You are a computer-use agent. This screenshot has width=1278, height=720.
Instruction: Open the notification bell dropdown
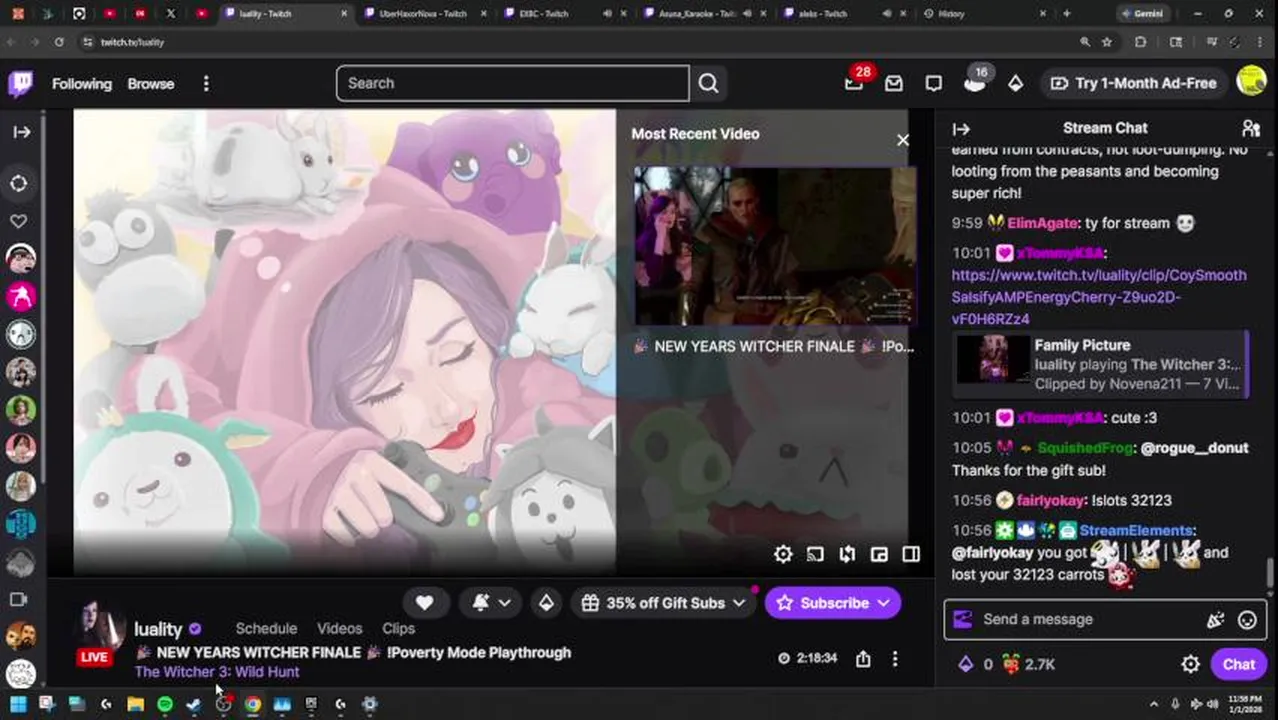(491, 603)
